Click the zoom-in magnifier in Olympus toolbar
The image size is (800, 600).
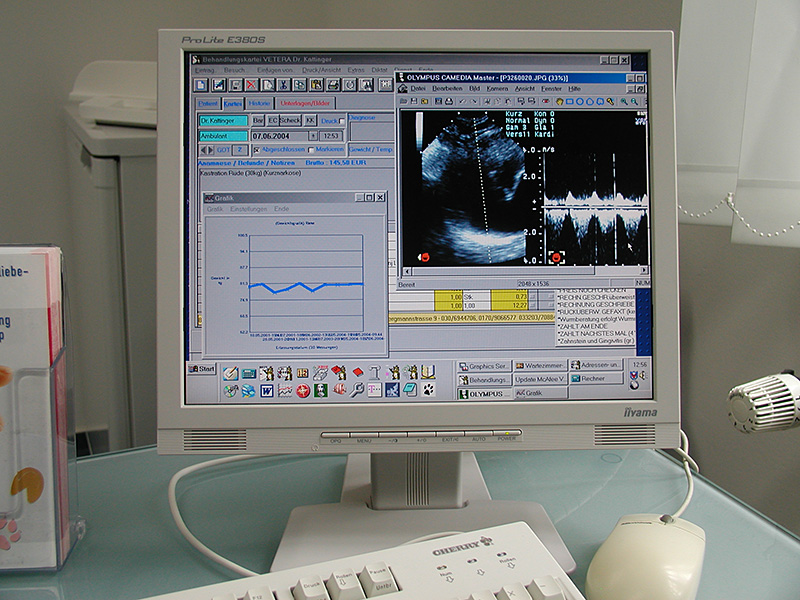pos(623,102)
